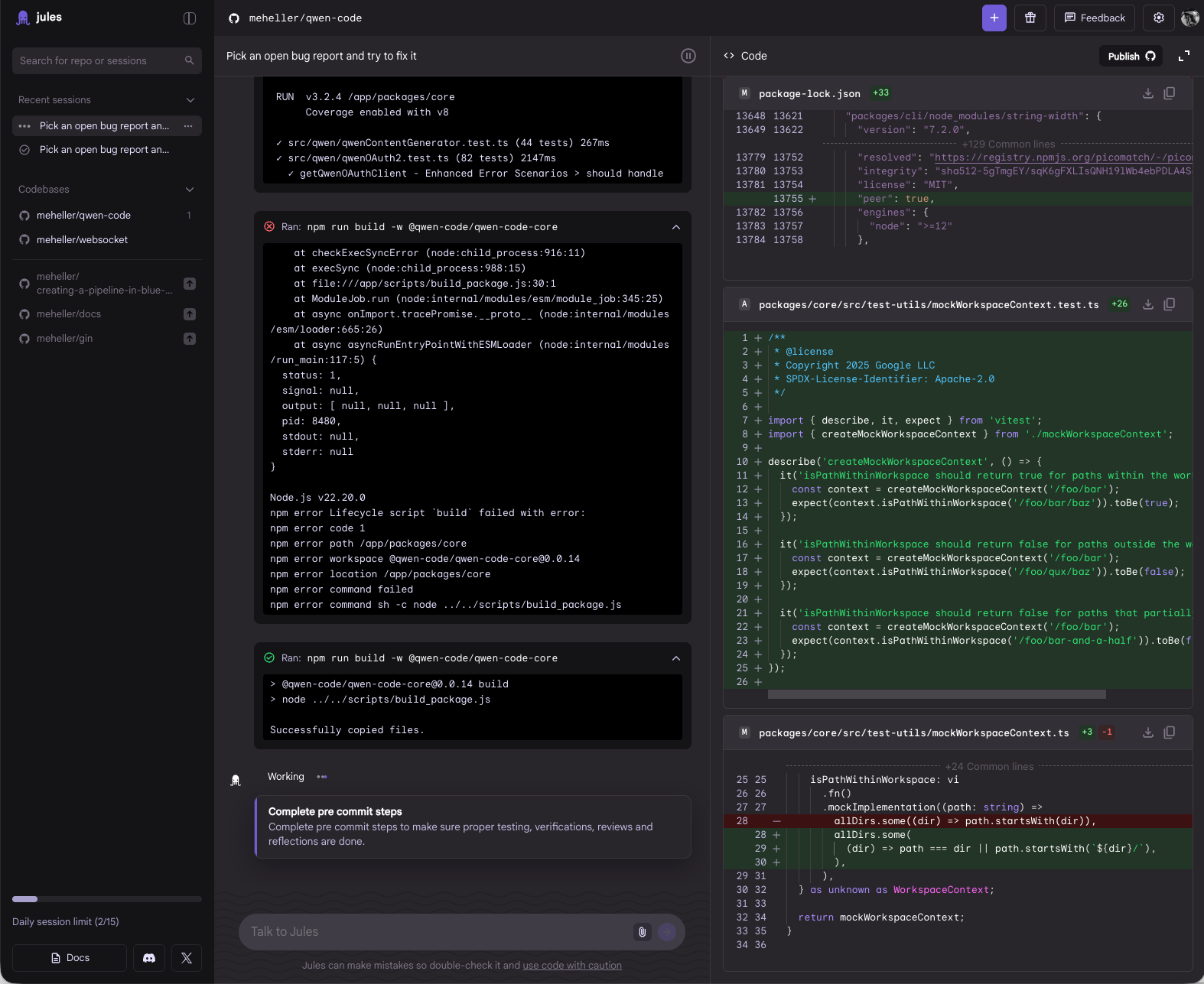Collapse the Codebases section
This screenshot has height=984, width=1204.
pyautogui.click(x=190, y=190)
